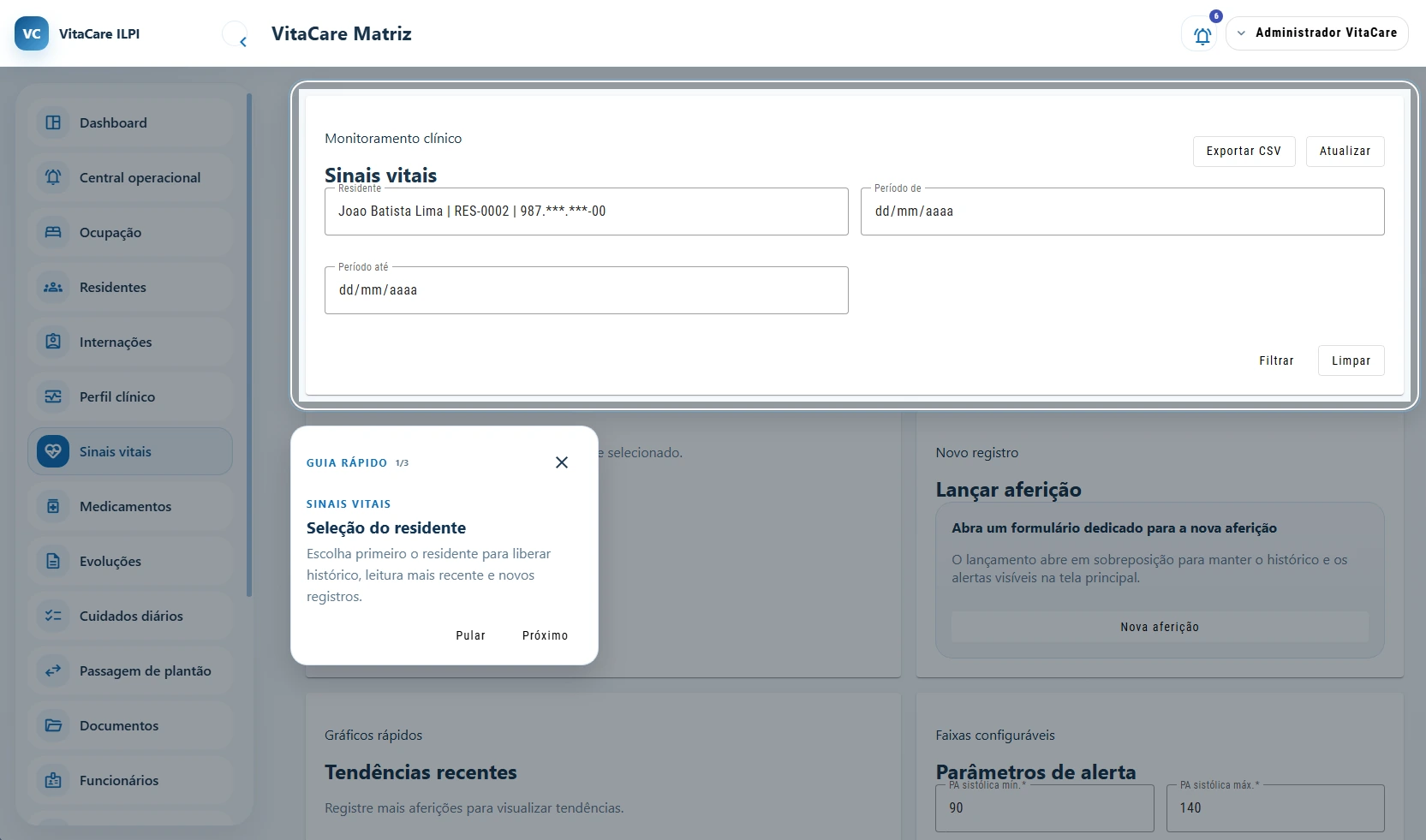Click the Evoluções document icon
Screen dimensions: 1426x840
click(53, 561)
